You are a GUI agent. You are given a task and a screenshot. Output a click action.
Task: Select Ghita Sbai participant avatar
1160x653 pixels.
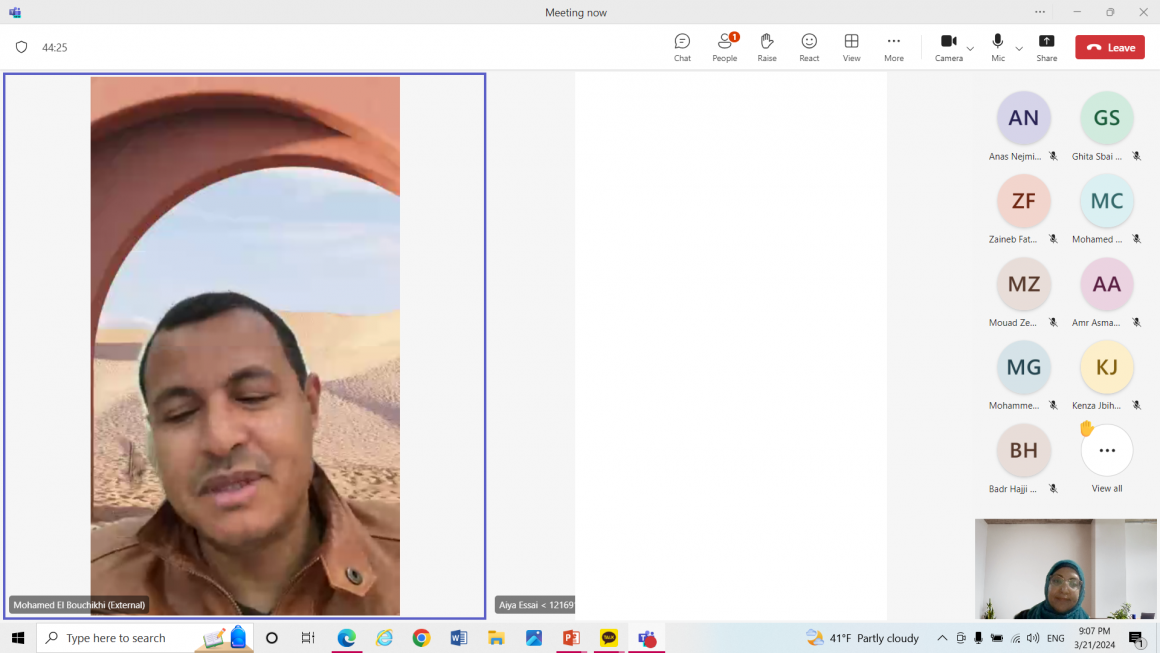[1107, 118]
